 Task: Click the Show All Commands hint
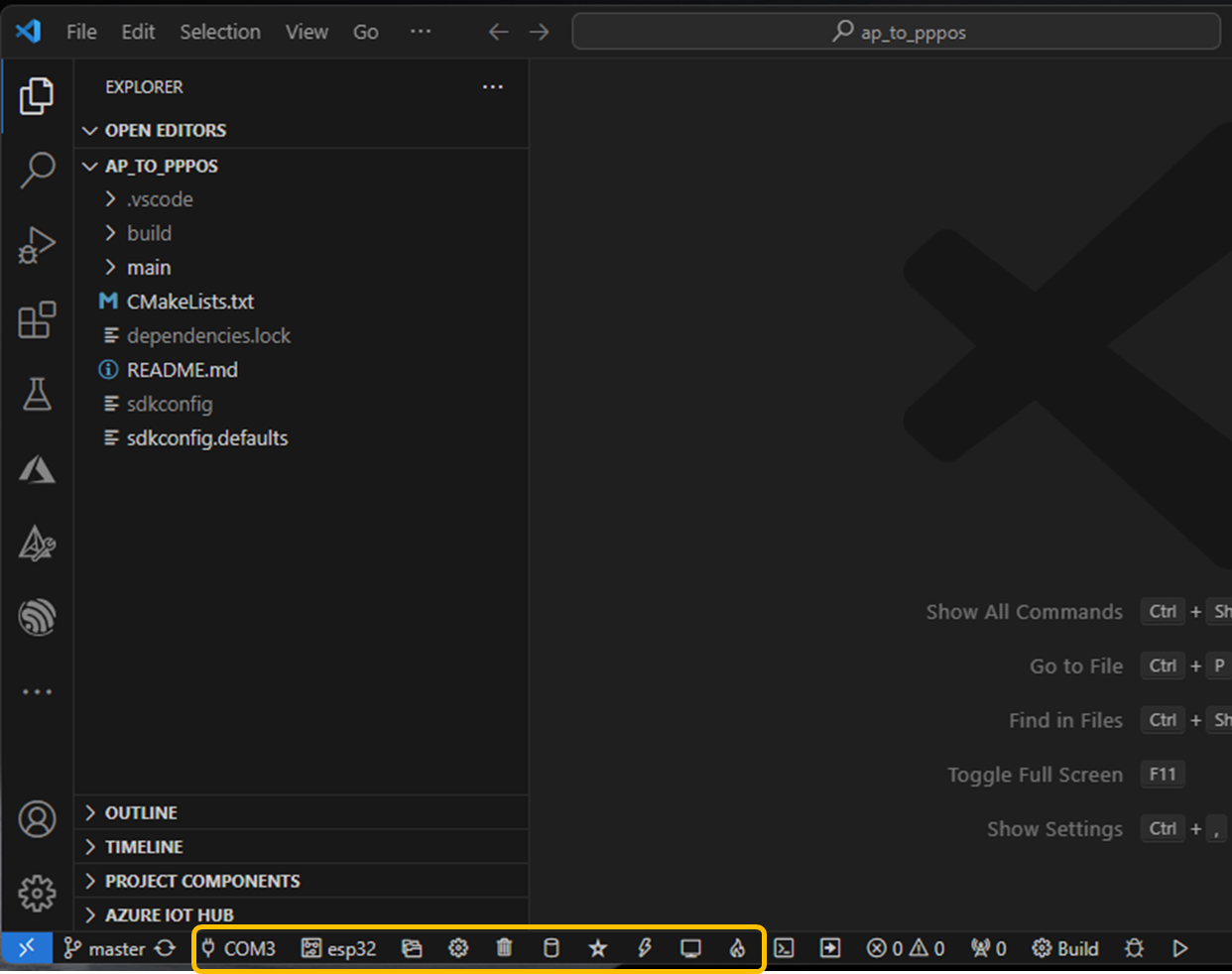pos(1024,612)
